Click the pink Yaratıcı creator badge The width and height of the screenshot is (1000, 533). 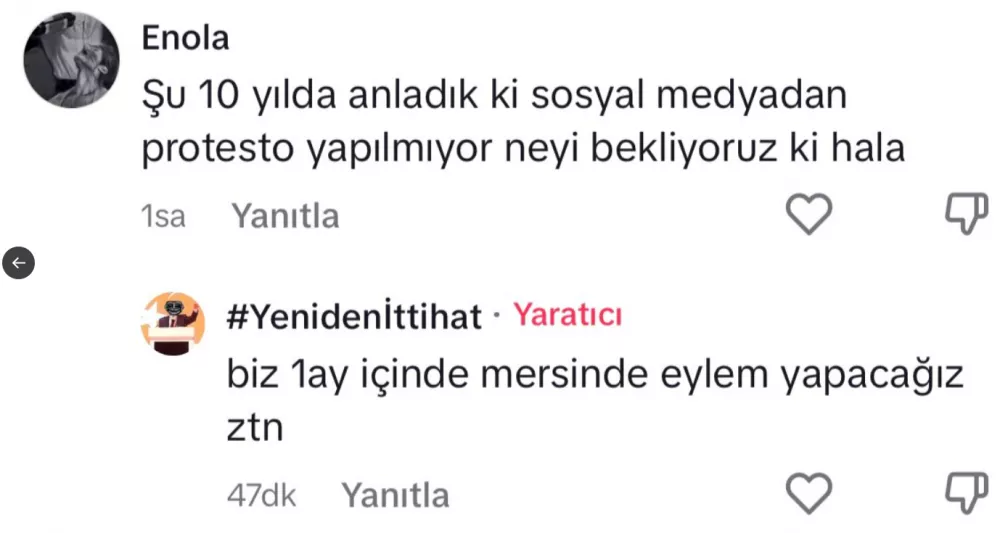point(568,317)
